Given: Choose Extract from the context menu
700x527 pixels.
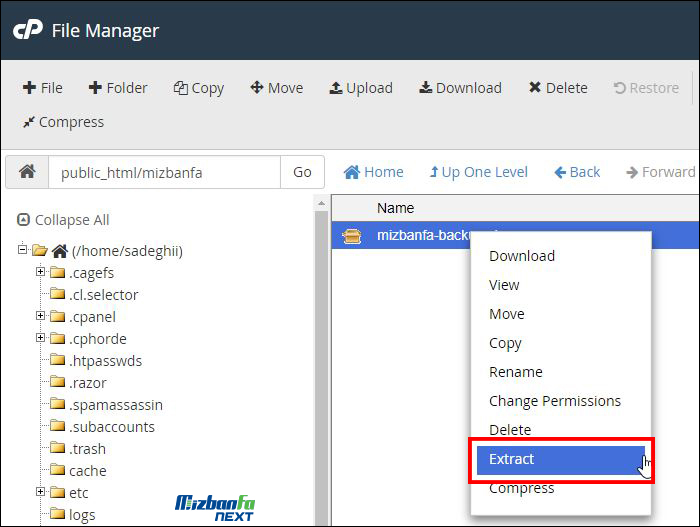Looking at the screenshot, I should (x=511, y=459).
